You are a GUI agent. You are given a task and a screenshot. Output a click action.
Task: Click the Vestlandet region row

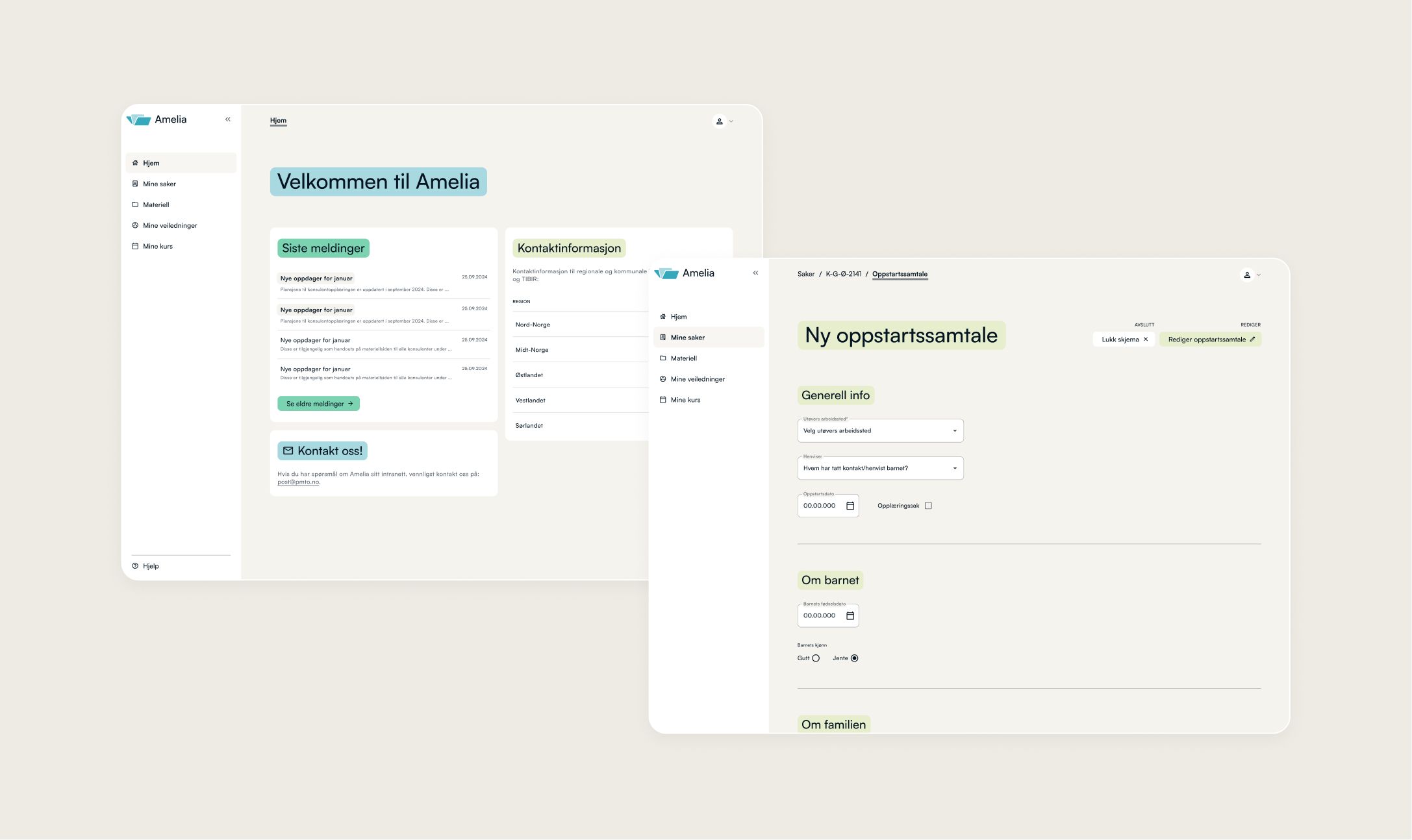pyautogui.click(x=580, y=401)
